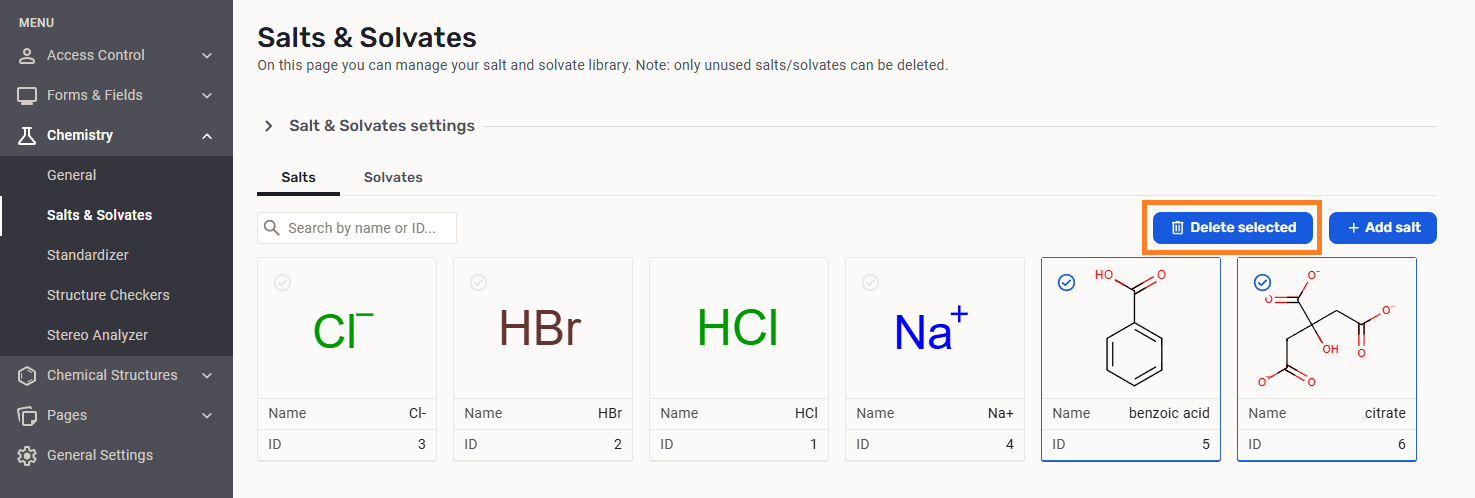This screenshot has height=498, width=1475.
Task: Click the Access Control person icon
Action: (x=27, y=55)
